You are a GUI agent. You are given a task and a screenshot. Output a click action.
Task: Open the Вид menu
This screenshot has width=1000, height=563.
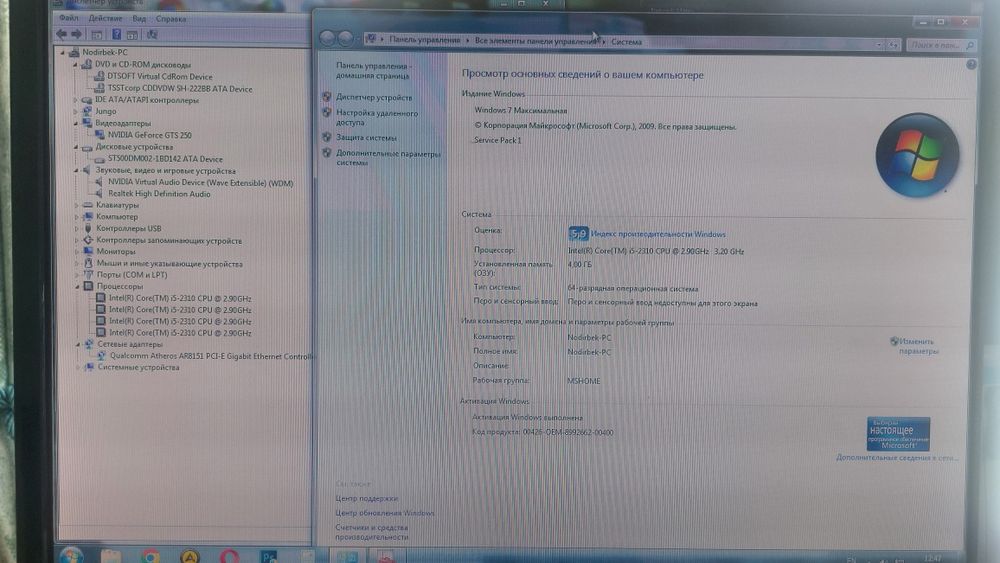point(139,18)
